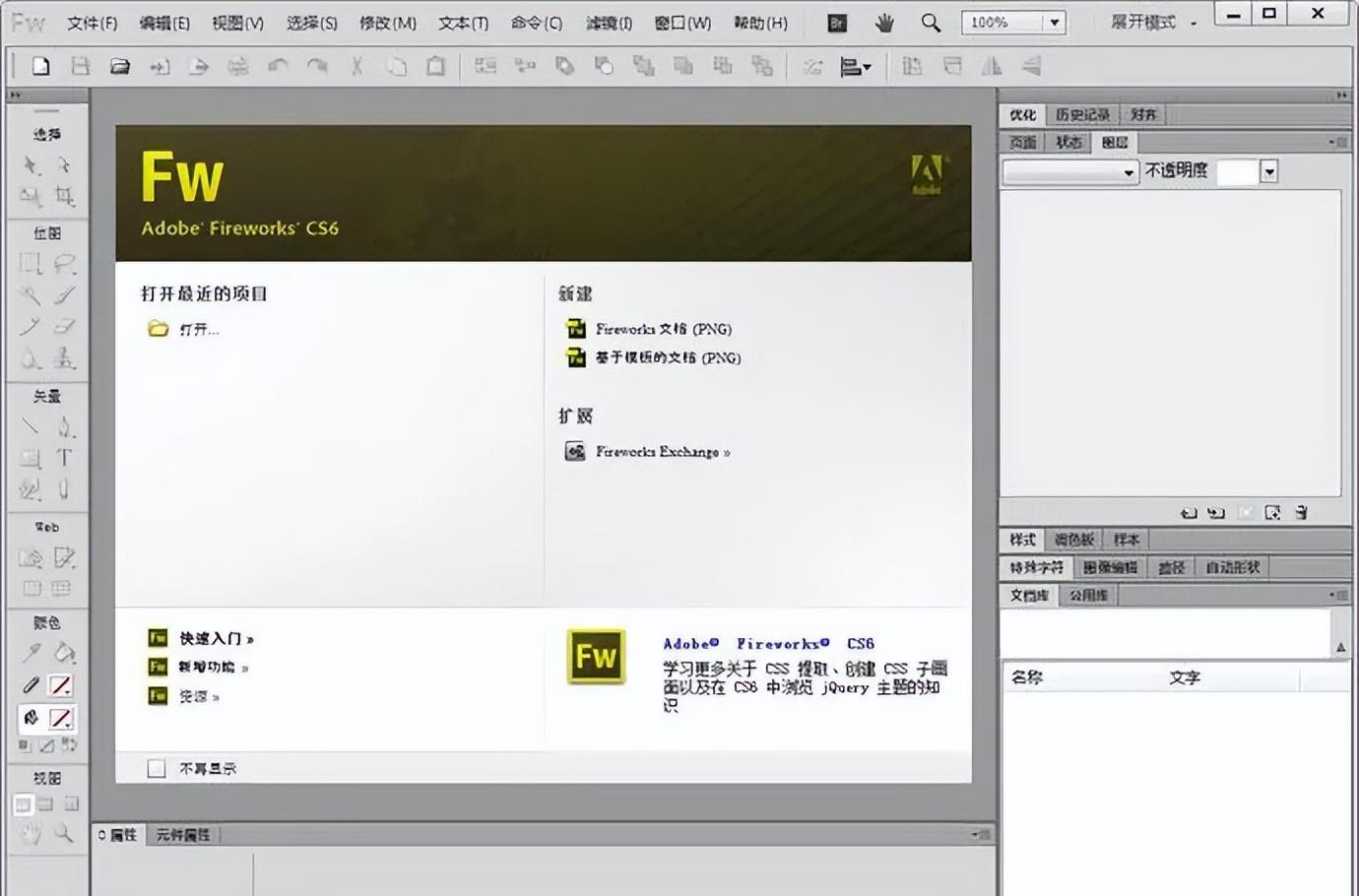This screenshot has height=896, width=1359.
Task: Select the Pointer tool in the Tools panel
Action: click(x=31, y=164)
